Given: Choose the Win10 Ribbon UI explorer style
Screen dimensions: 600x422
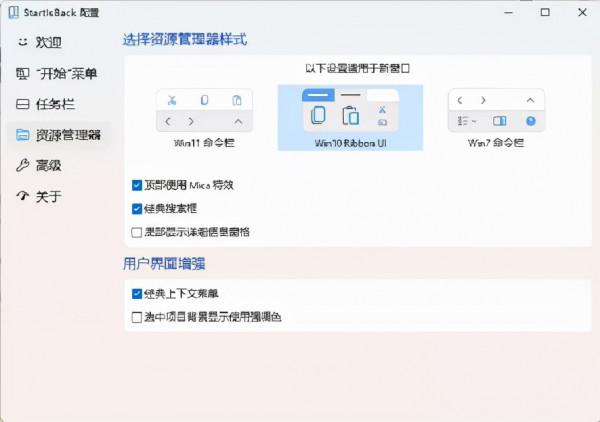Looking at the screenshot, I should point(350,118).
